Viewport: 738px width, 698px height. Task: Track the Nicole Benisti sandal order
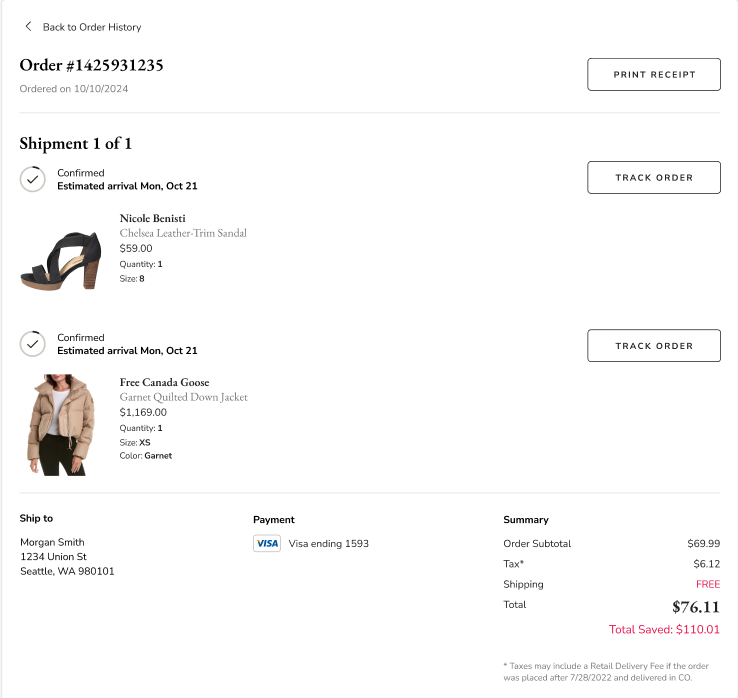pyautogui.click(x=653, y=177)
